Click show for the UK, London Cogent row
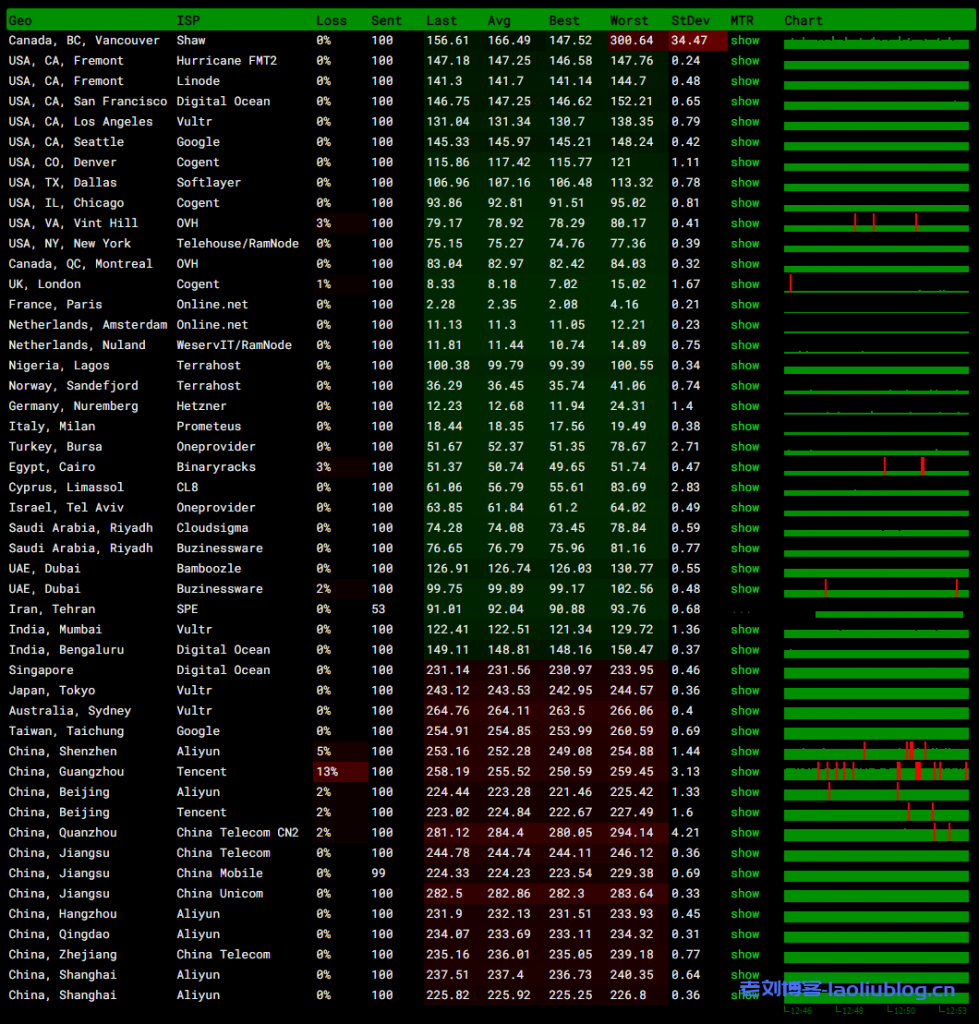The width and height of the screenshot is (979, 1024). click(744, 284)
